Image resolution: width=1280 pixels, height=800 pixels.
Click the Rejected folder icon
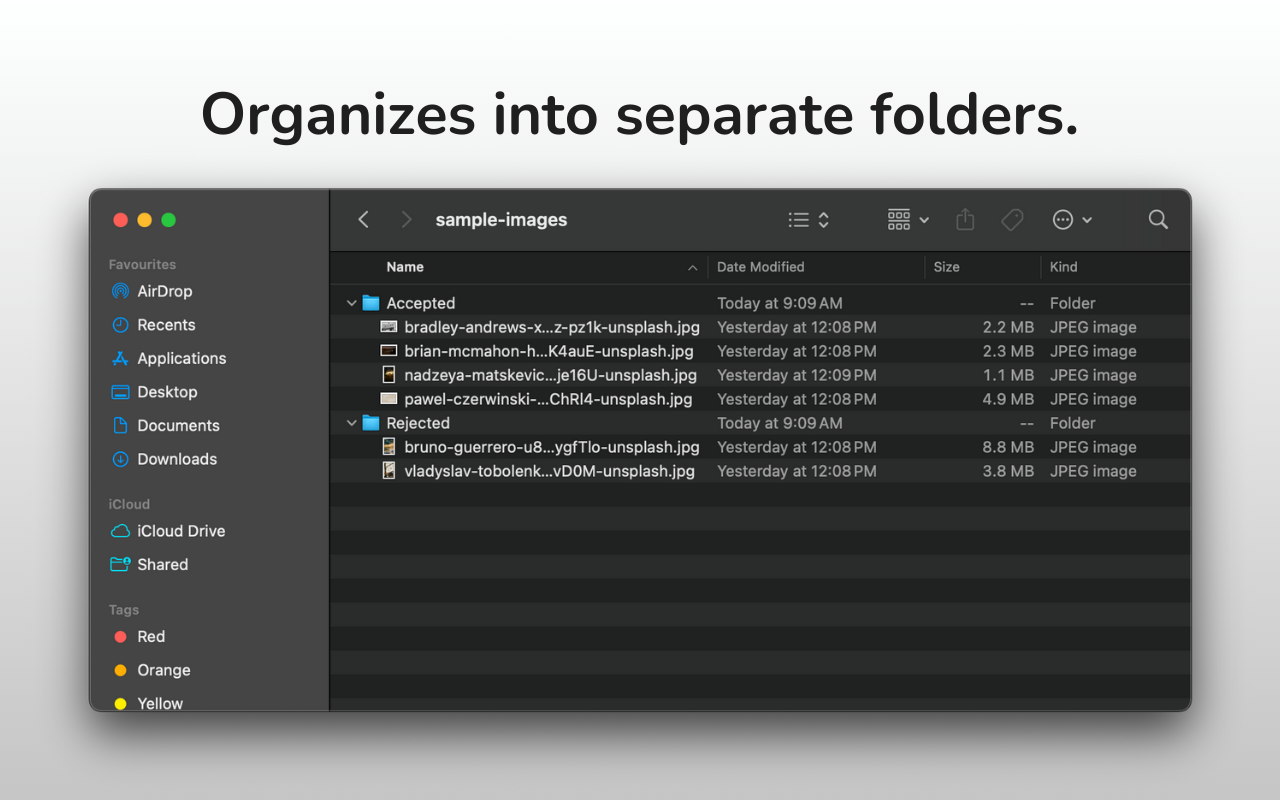click(371, 423)
